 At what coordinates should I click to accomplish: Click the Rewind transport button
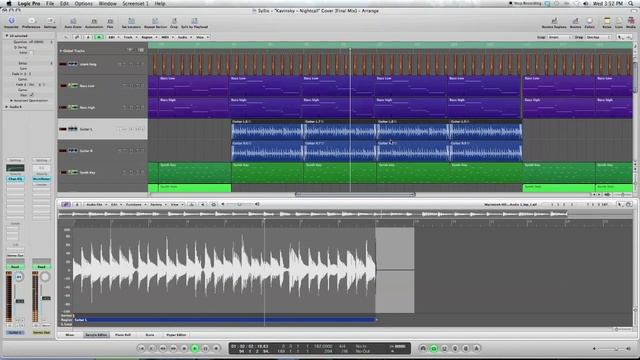point(162,348)
